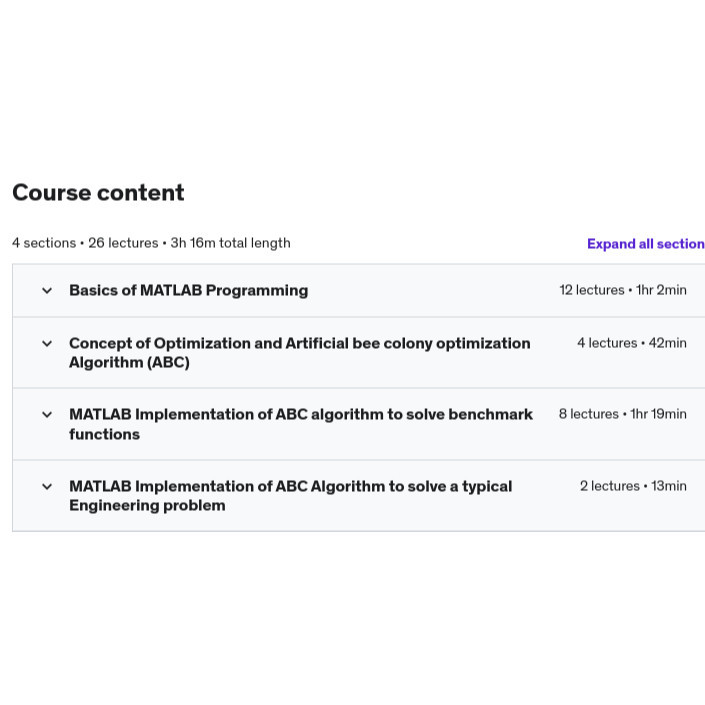Click 'Engineering problem' text in fourth section
This screenshot has height=705, width=705.
[147, 505]
